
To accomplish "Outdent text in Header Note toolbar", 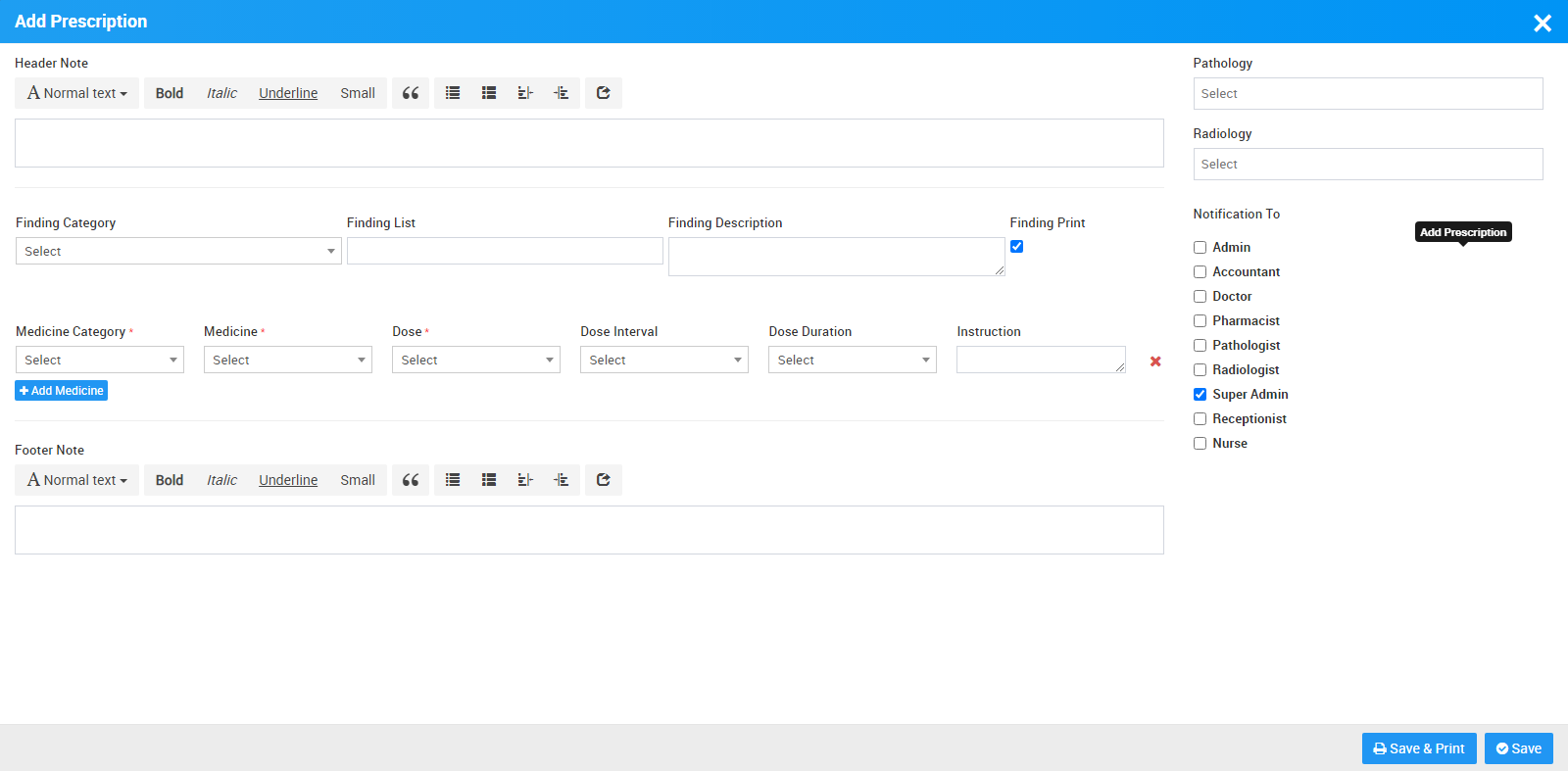I will 525,93.
